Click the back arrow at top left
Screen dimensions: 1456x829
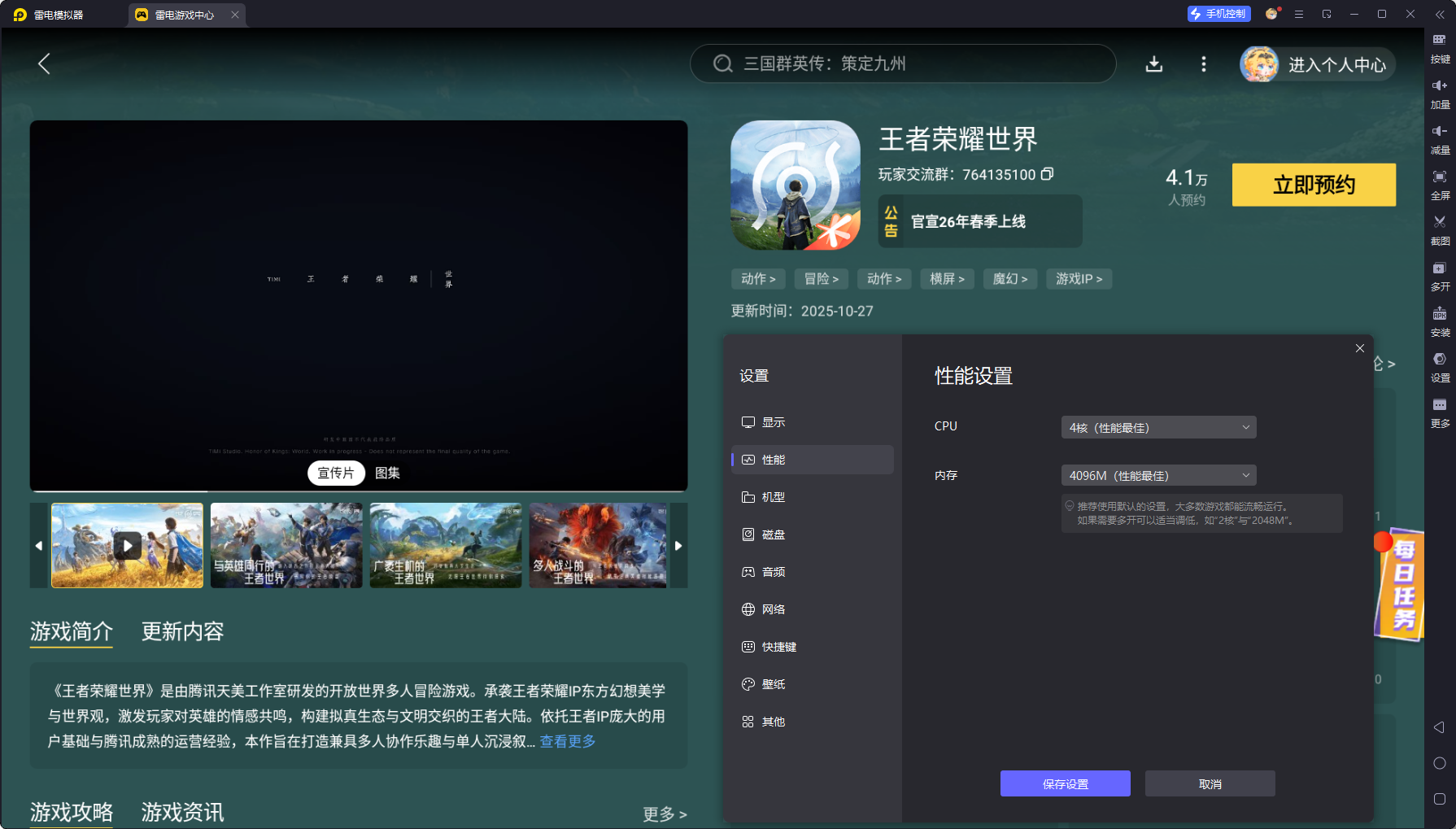(x=45, y=64)
